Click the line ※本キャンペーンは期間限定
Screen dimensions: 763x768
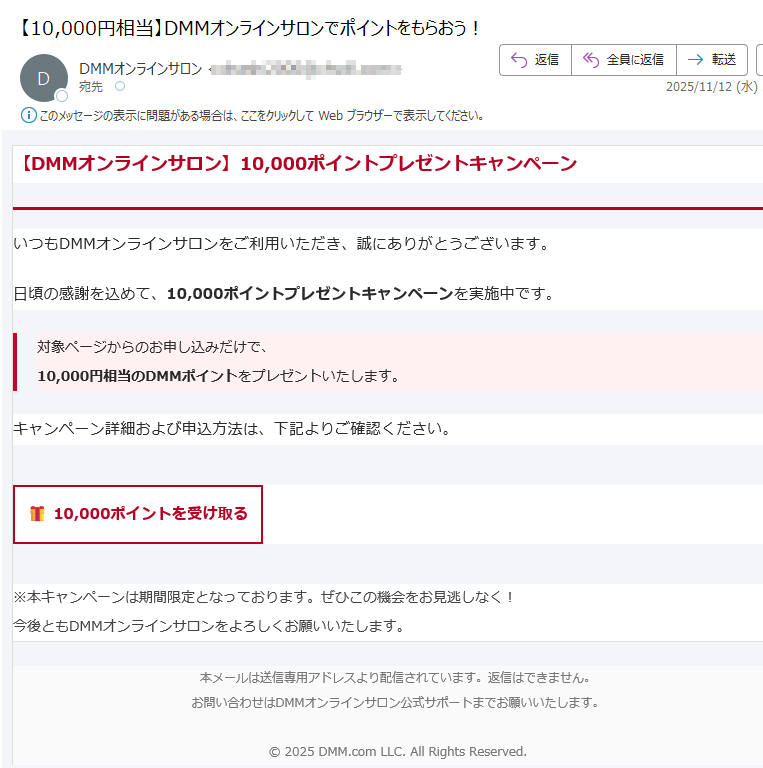[x=263, y=597]
